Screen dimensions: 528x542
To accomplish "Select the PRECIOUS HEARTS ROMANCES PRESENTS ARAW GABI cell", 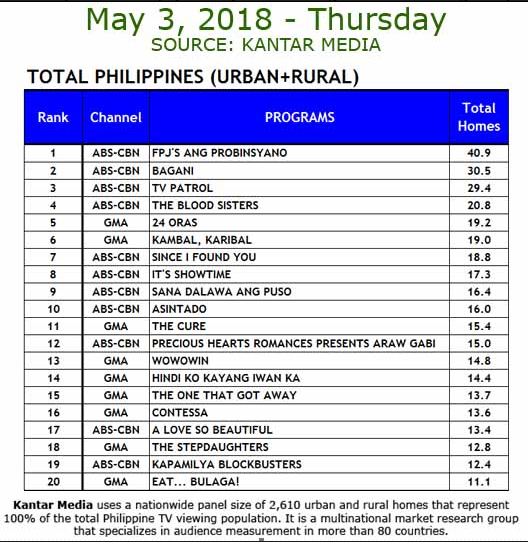I will coord(299,344).
